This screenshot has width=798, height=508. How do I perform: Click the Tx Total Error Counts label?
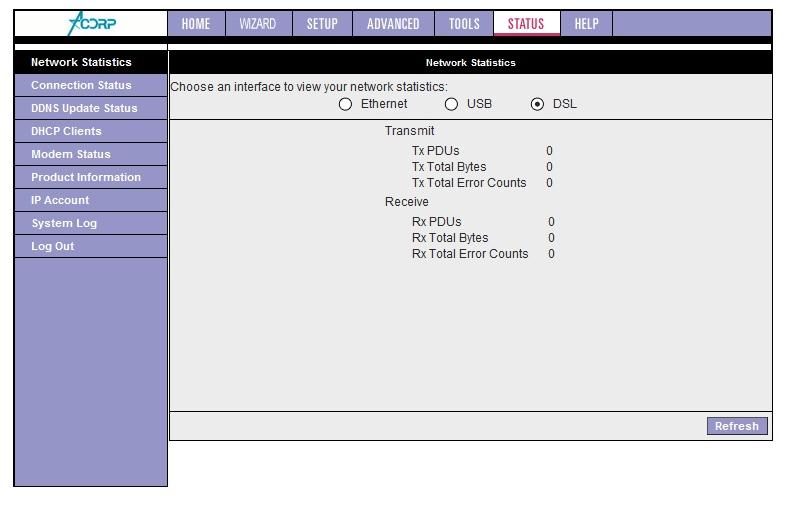(469, 183)
